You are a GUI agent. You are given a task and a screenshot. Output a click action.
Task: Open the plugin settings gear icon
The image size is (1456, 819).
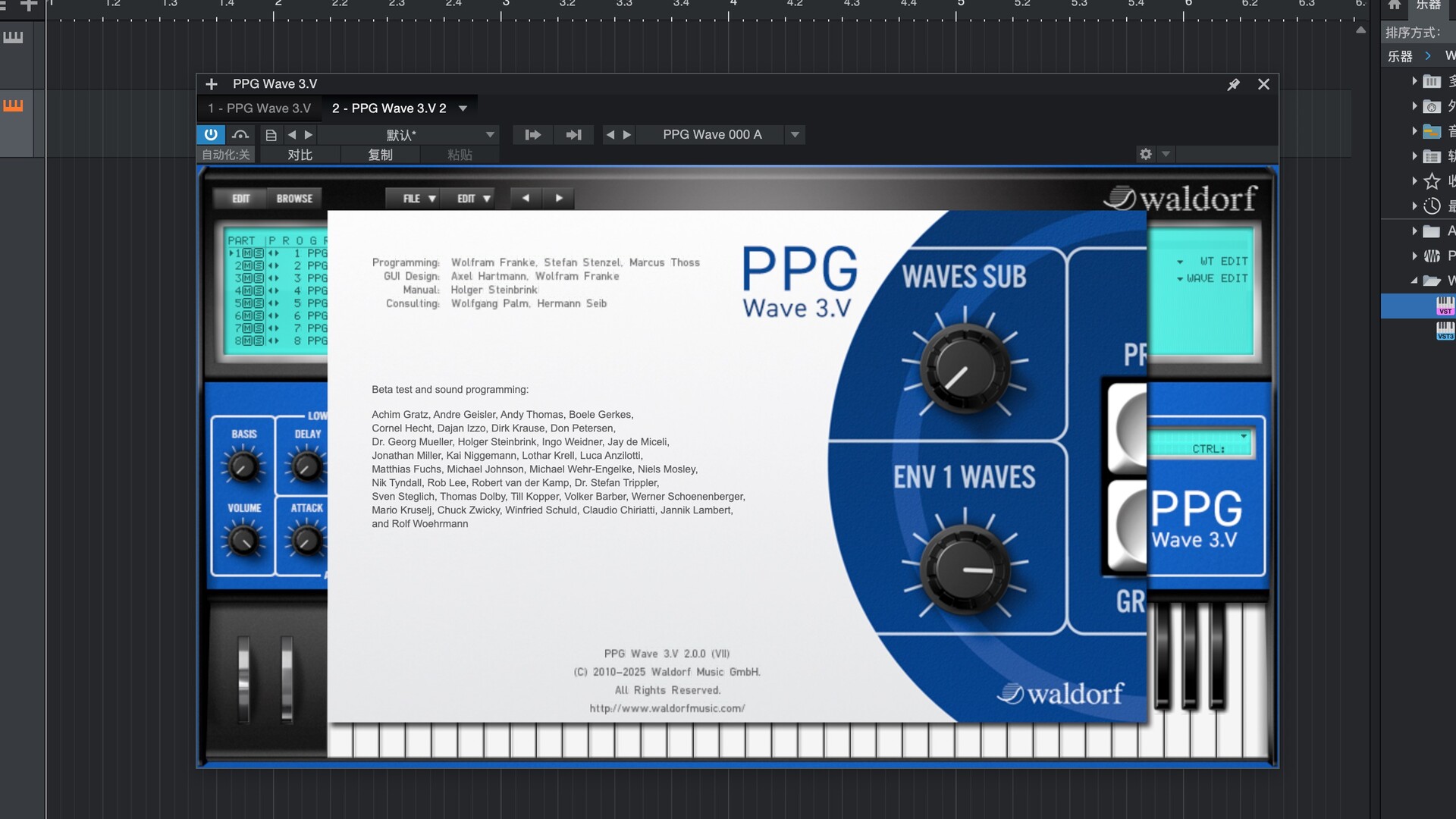pos(1146,154)
